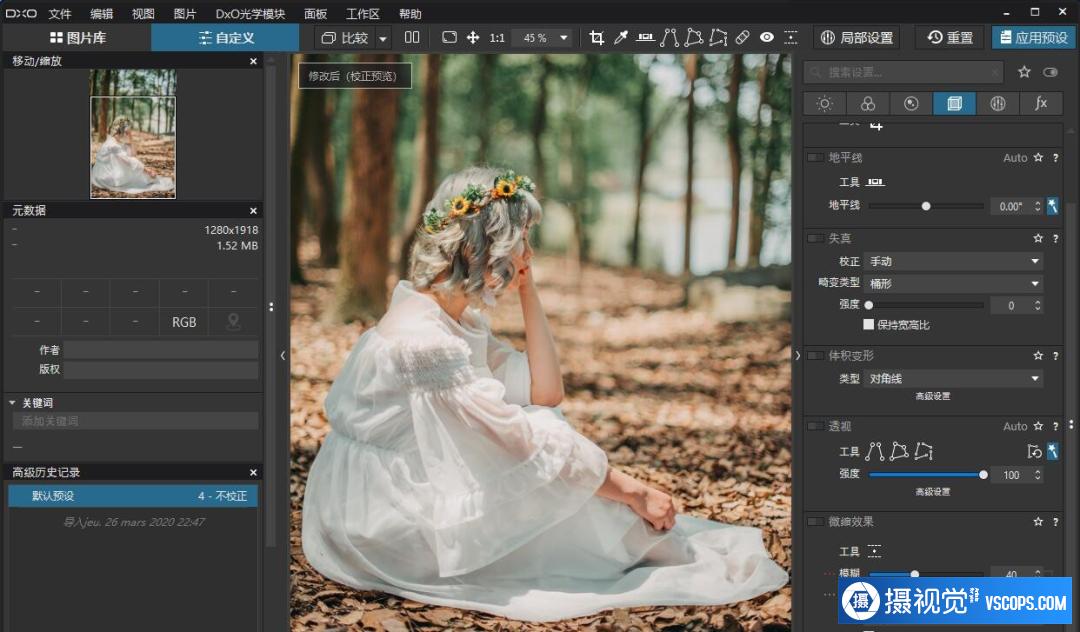Image resolution: width=1080 pixels, height=632 pixels.
Task: Click the miniature tool in the 微缩效果 panel
Action: pyautogui.click(x=874, y=551)
